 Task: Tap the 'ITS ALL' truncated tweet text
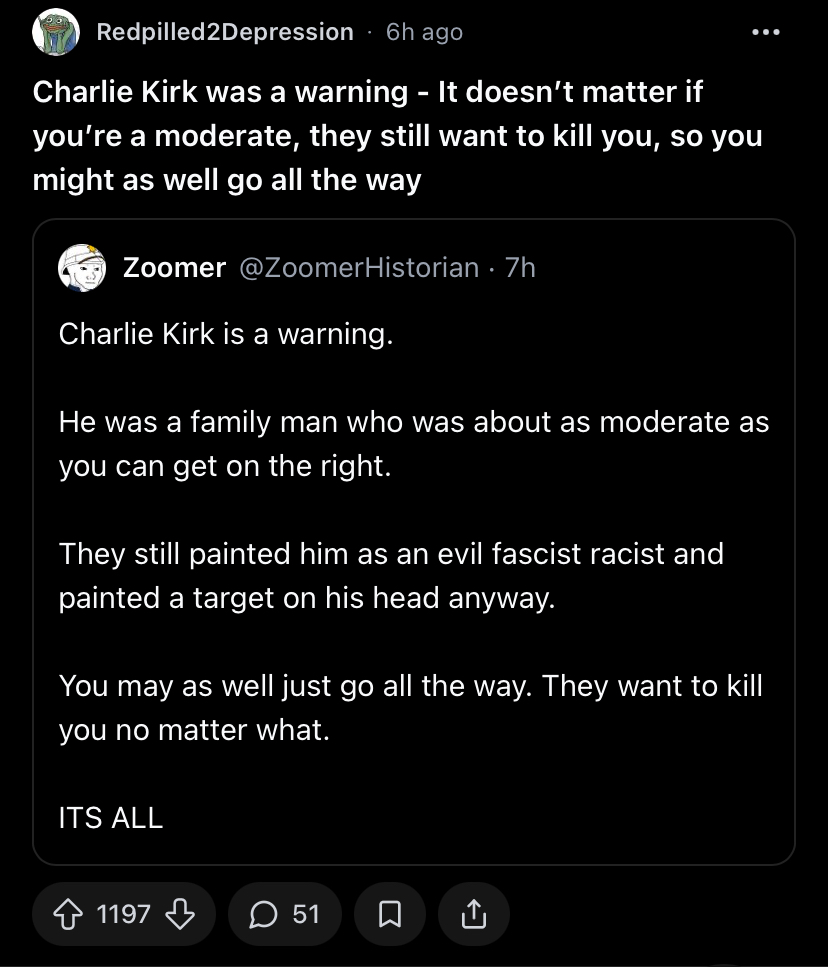point(111,818)
